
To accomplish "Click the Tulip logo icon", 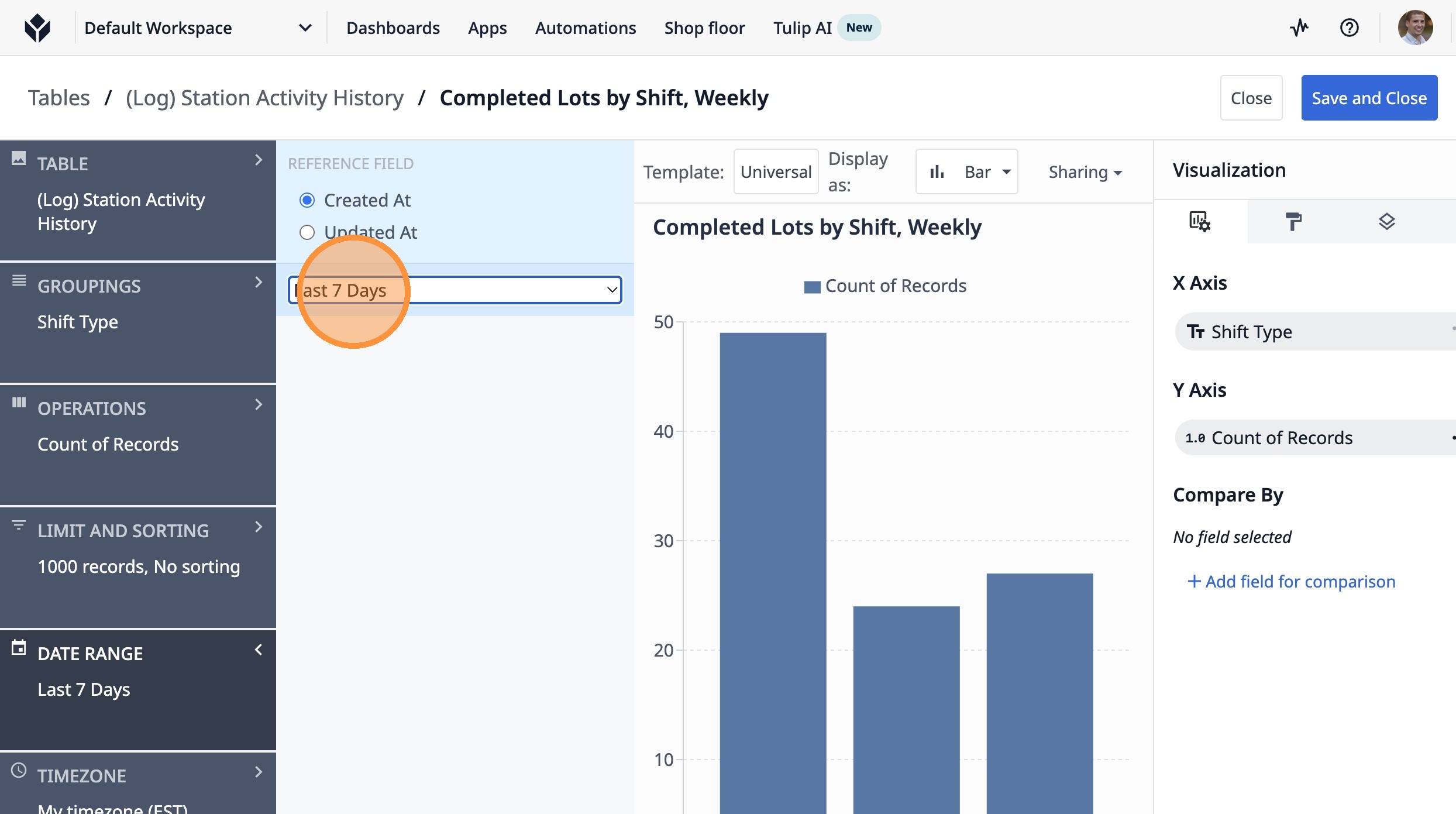I will coord(37,28).
